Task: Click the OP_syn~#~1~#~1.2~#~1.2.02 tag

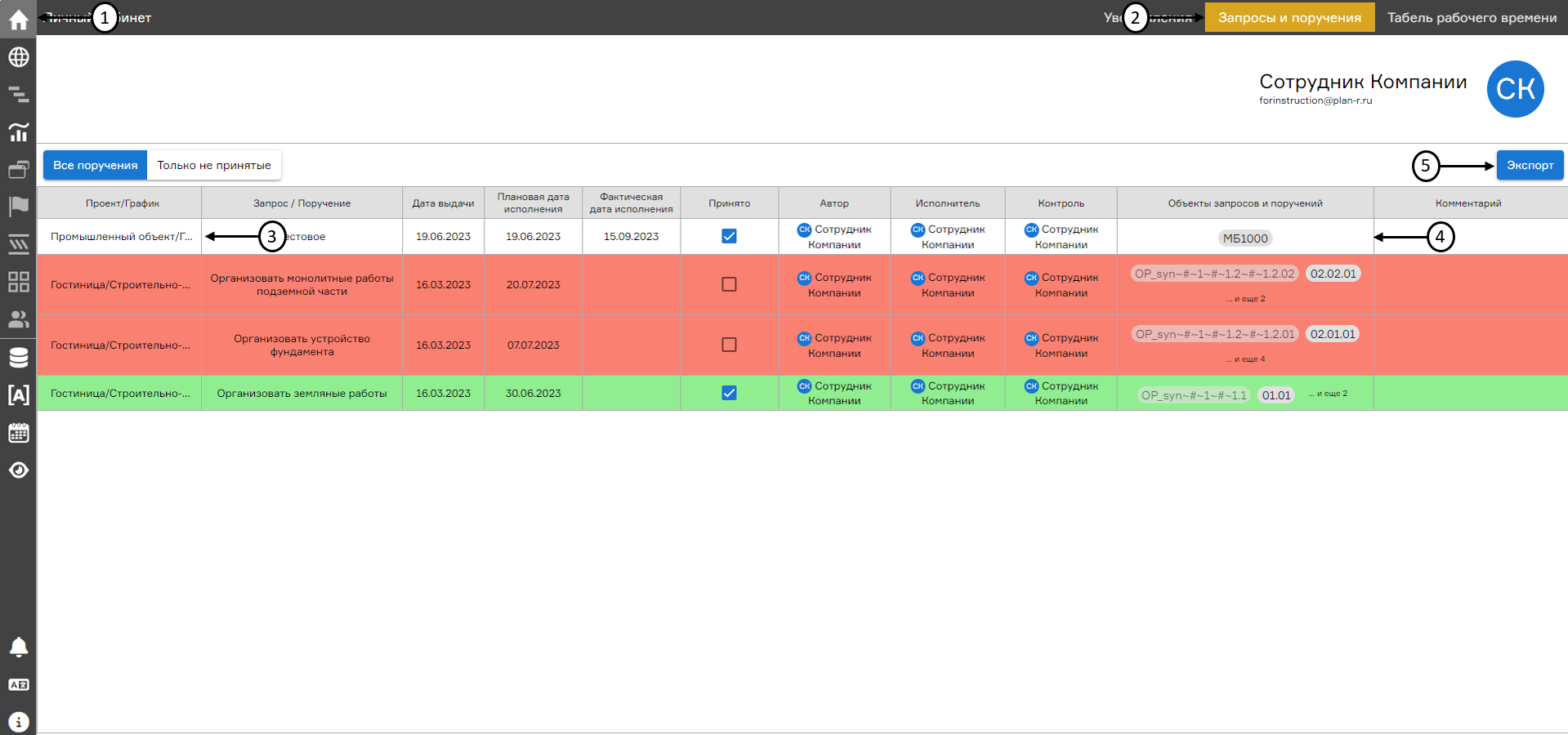Action: pyautogui.click(x=1214, y=274)
